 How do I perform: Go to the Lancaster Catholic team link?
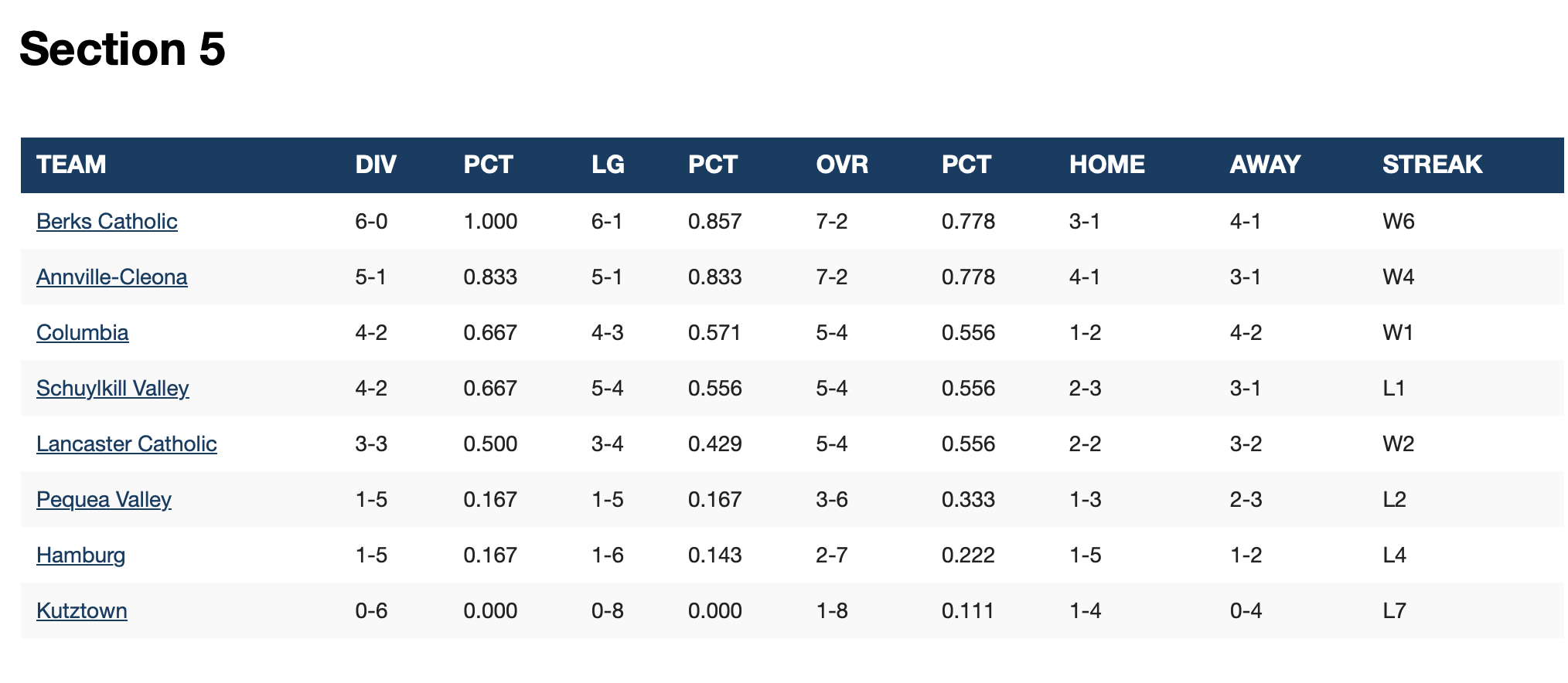point(126,444)
